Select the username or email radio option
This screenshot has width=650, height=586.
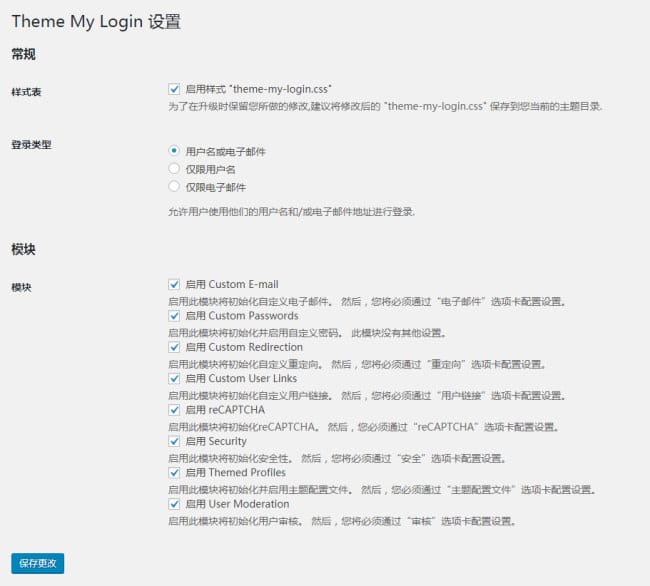pos(174,150)
